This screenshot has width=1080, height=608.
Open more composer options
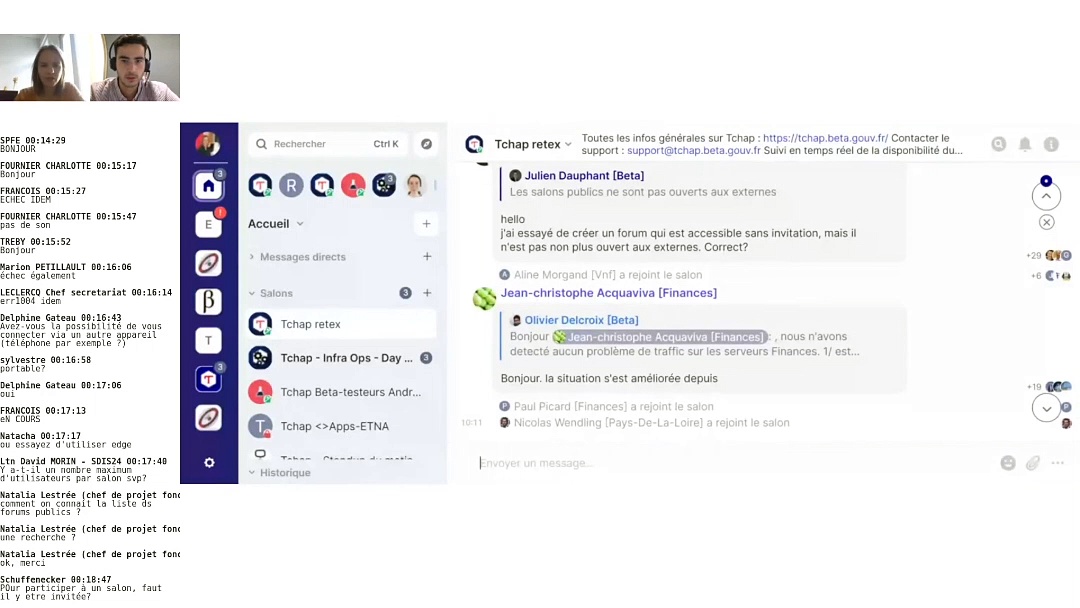[1058, 463]
